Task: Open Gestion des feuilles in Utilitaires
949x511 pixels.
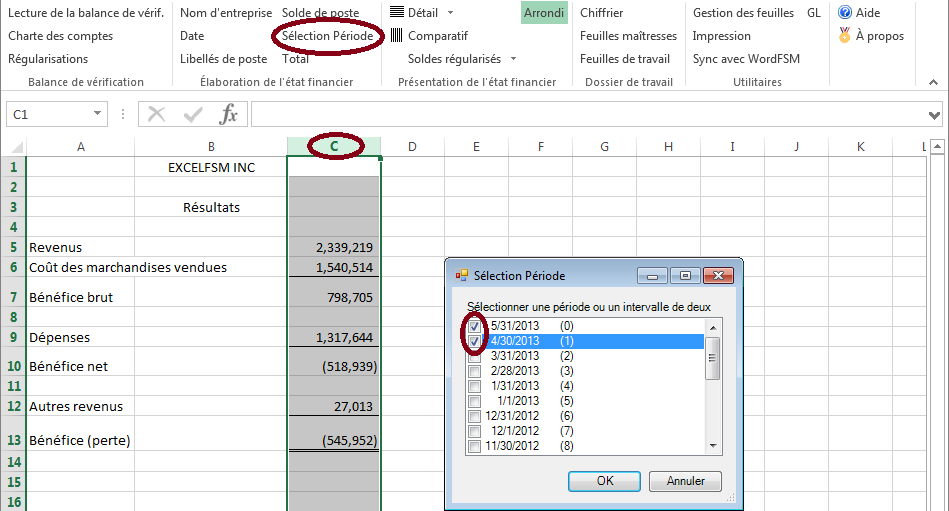Action: [x=743, y=13]
